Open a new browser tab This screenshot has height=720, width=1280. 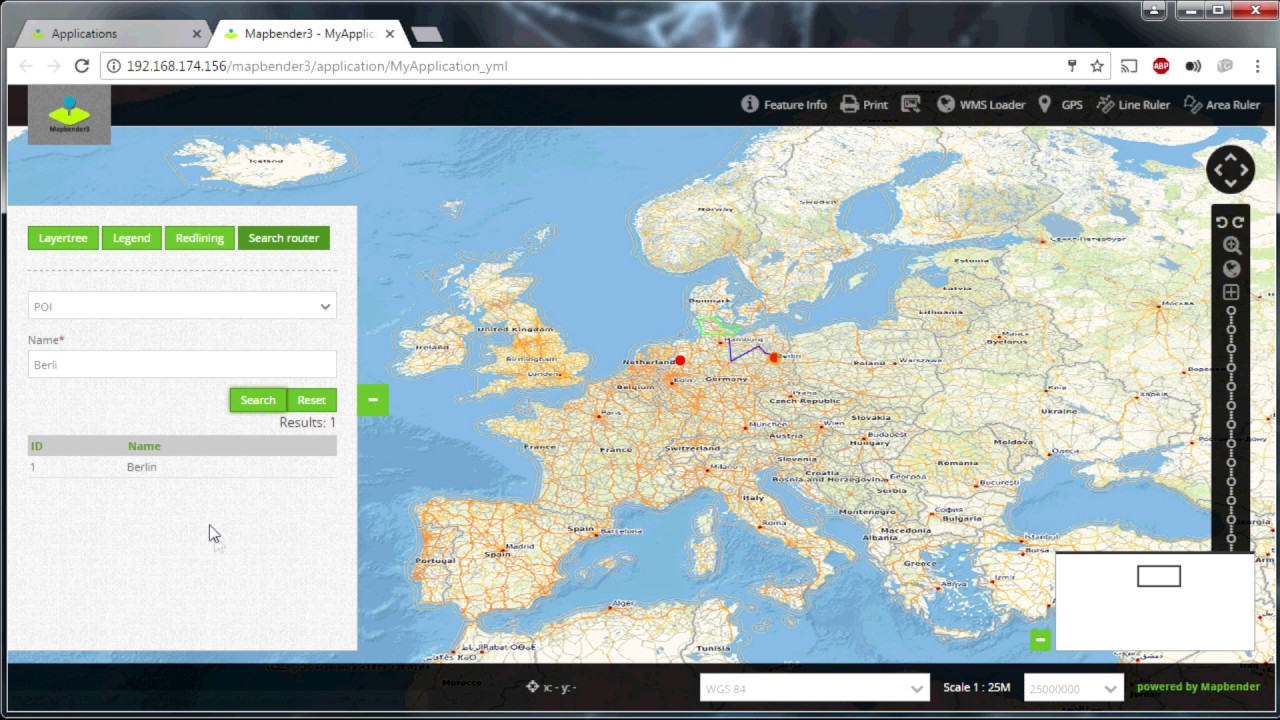[x=427, y=34]
